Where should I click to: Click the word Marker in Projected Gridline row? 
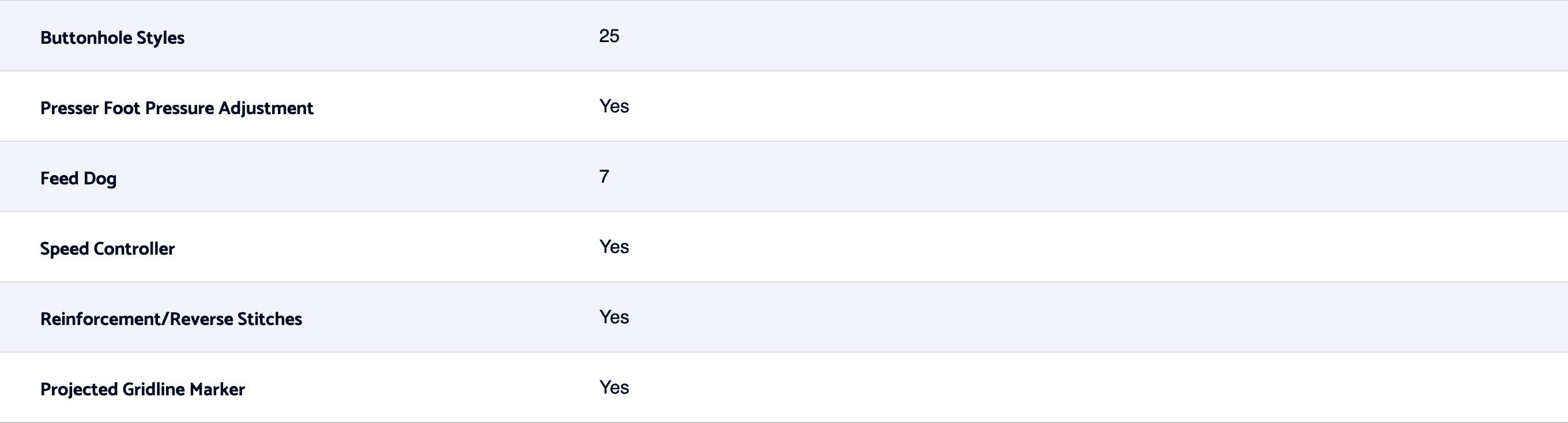tap(217, 390)
